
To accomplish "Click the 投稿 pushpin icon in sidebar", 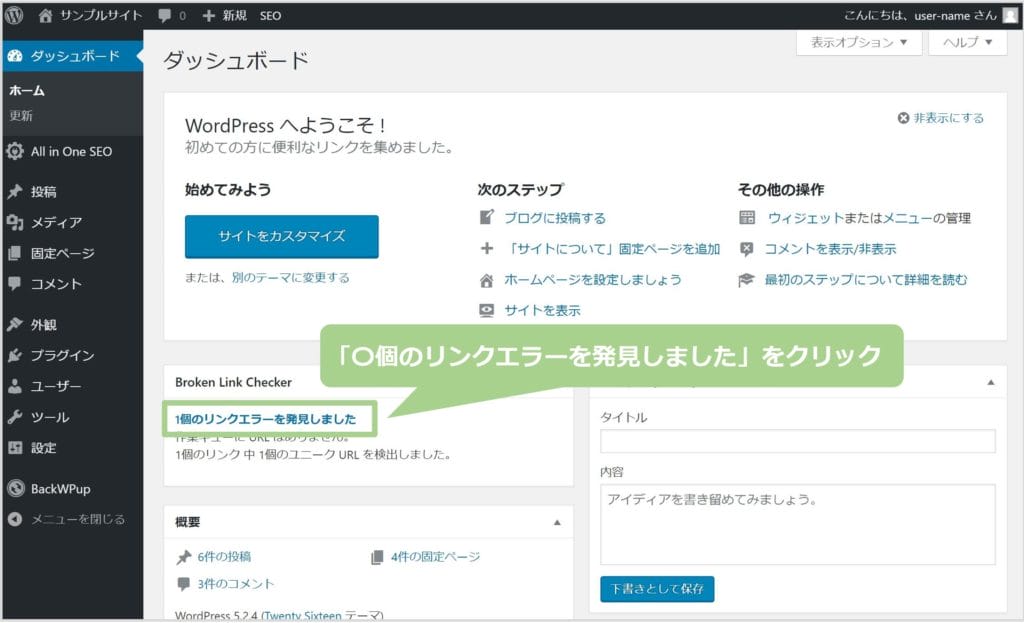I will pos(15,191).
